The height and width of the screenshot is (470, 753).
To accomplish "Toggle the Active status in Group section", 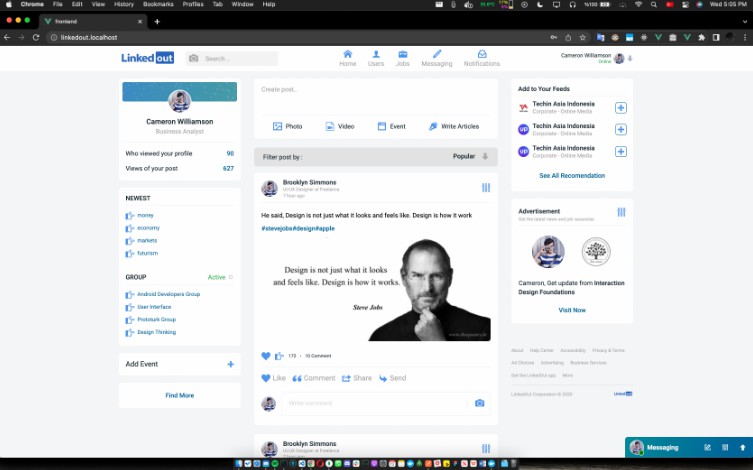I will pyautogui.click(x=220, y=277).
